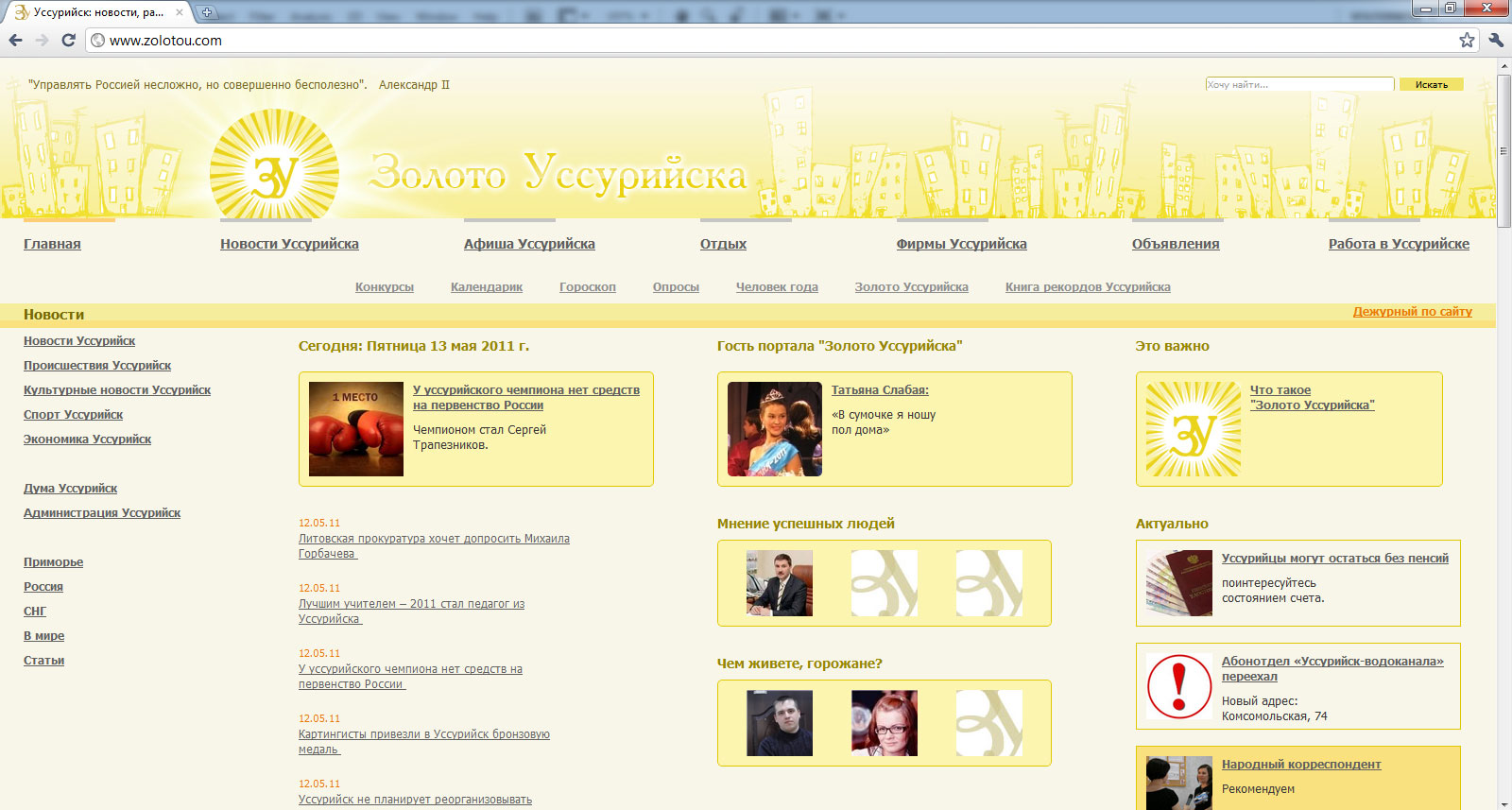Open the Chrome wrench settings menu
The image size is (1512, 810).
point(1496,40)
